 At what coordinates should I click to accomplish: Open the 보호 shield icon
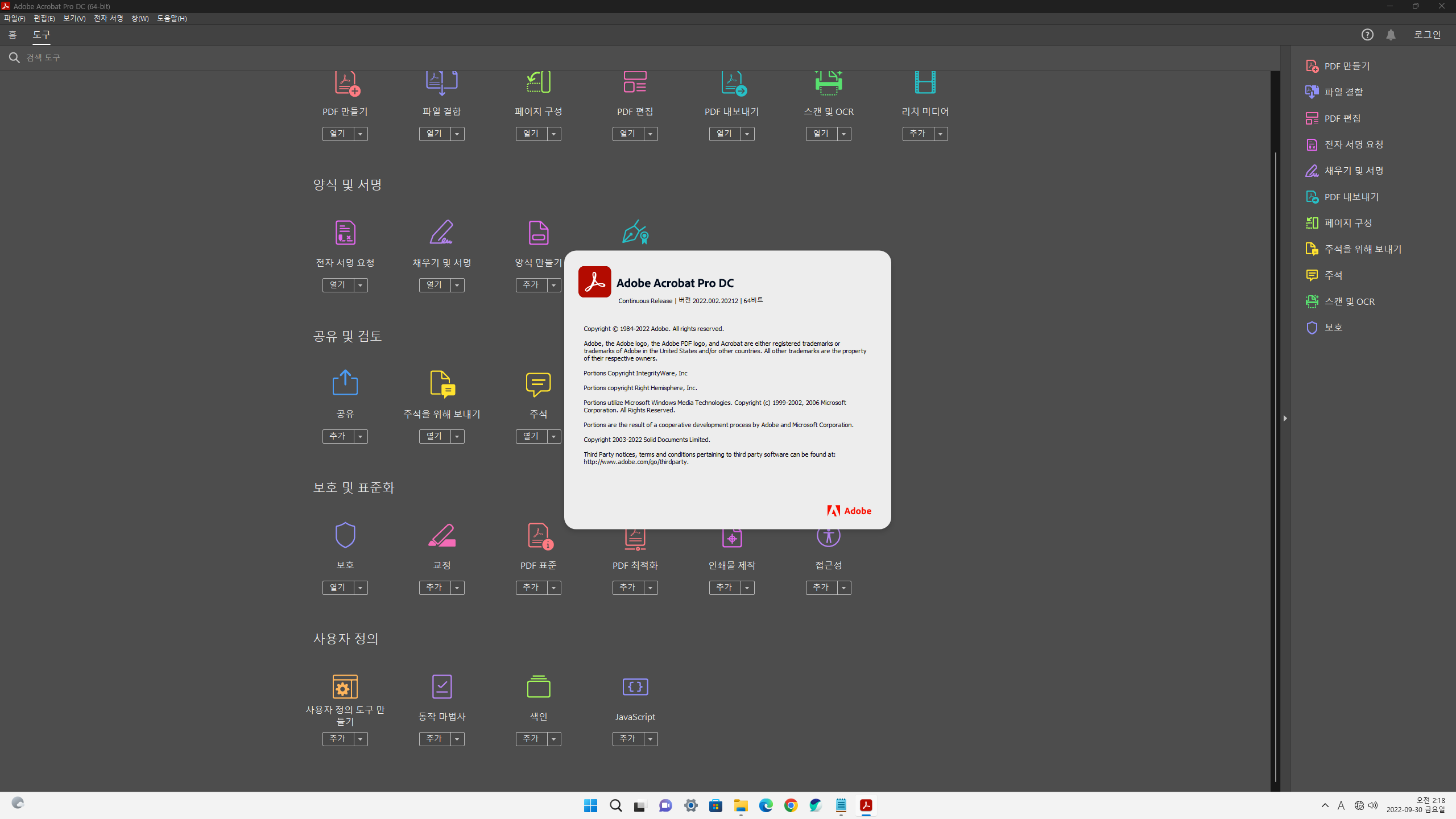point(345,535)
